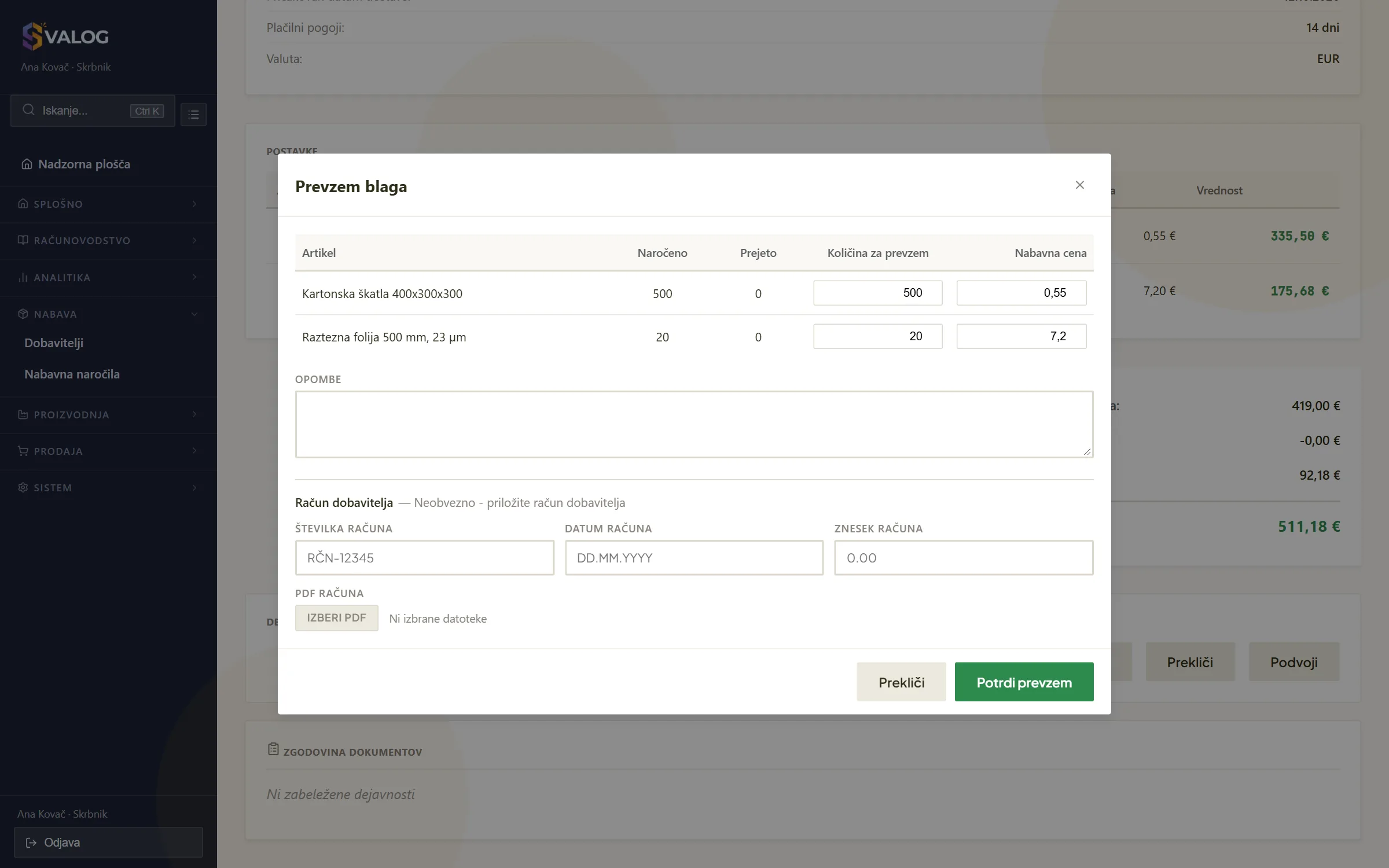The image size is (1389, 868).
Task: Click the Opombe textarea resize handle
Action: pos(1087,451)
